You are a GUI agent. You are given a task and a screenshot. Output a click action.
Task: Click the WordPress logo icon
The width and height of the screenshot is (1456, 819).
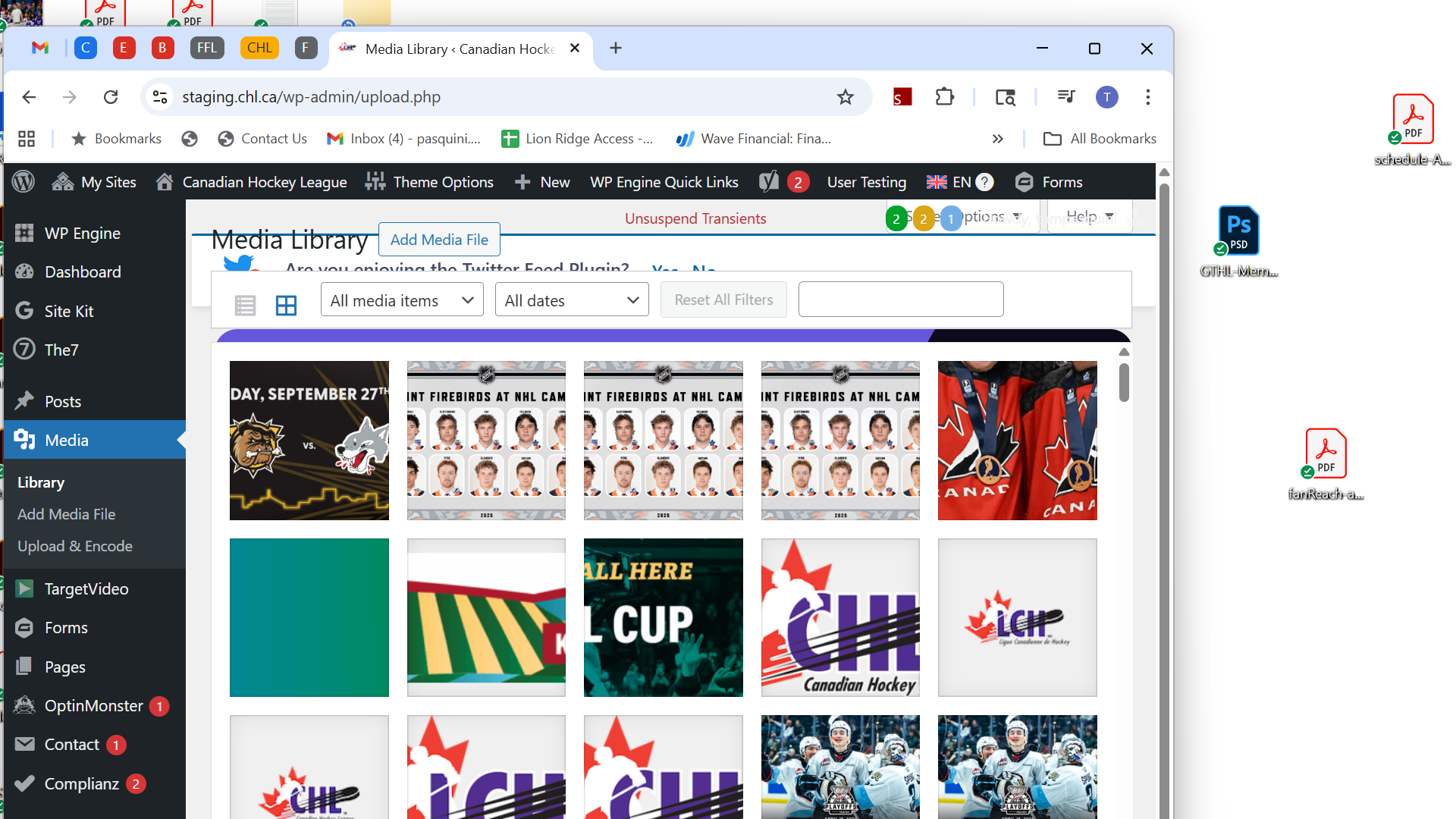24,182
